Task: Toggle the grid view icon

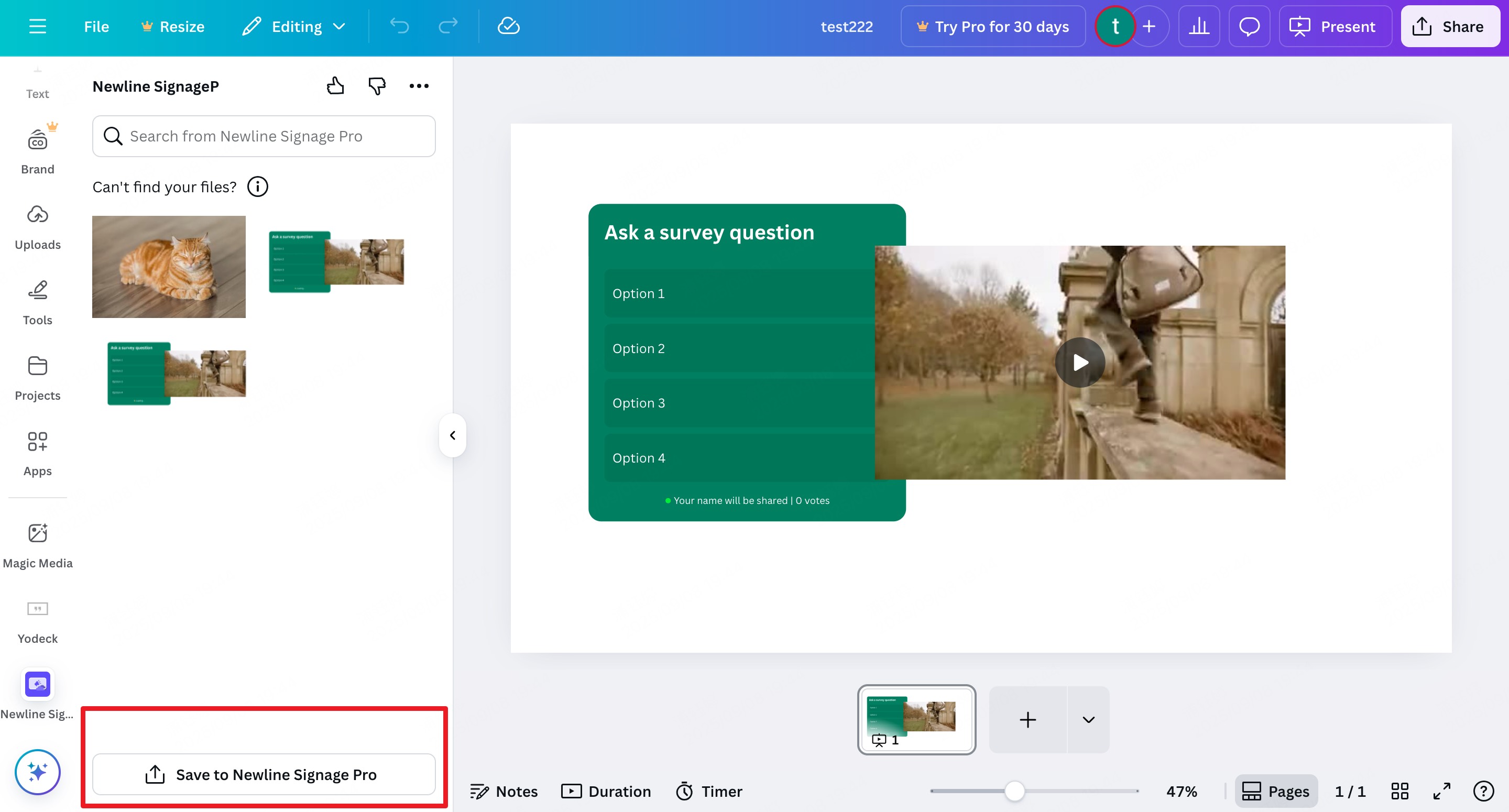Action: coord(1399,791)
